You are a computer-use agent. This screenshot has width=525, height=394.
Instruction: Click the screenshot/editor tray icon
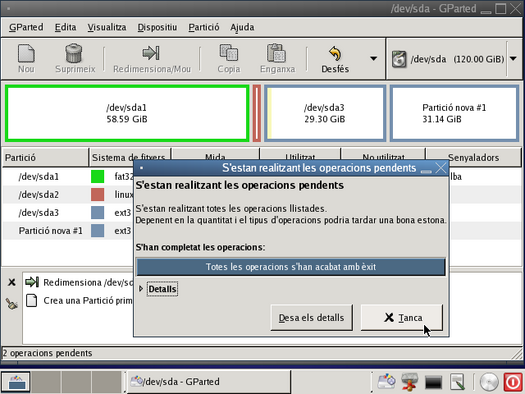(x=457, y=382)
